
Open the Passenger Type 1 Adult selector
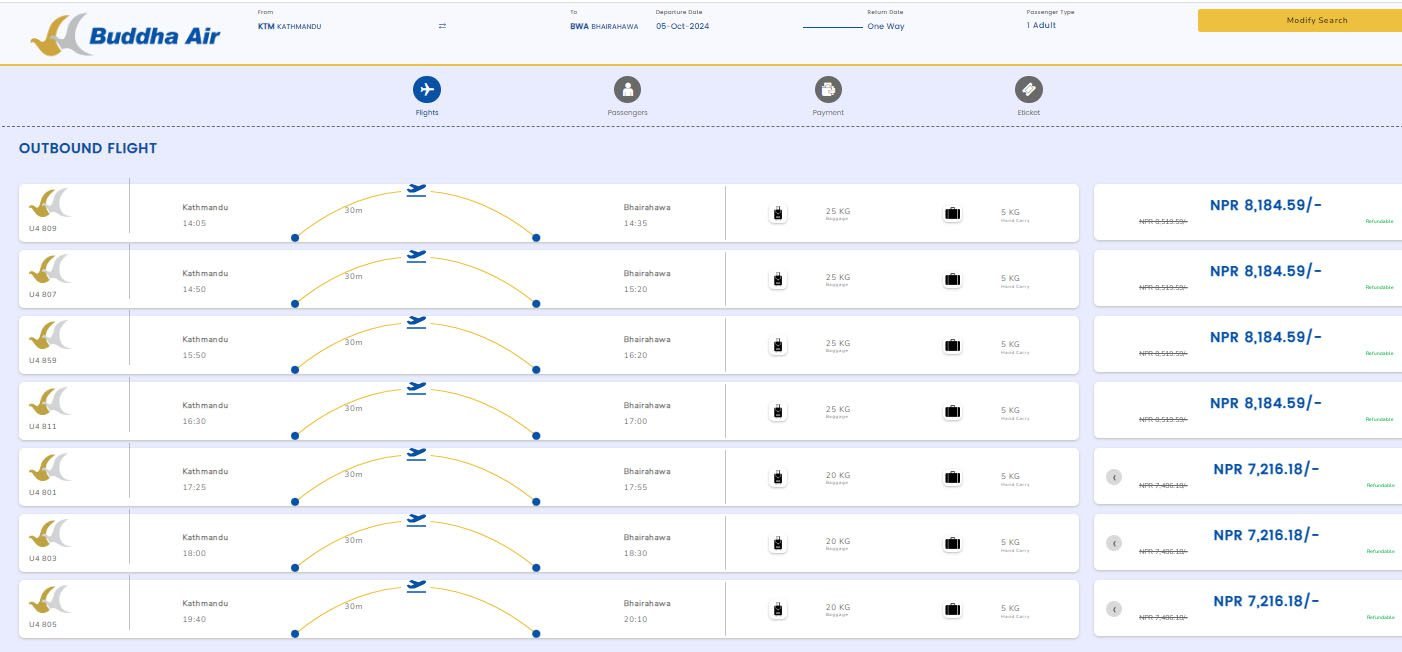pos(1041,25)
